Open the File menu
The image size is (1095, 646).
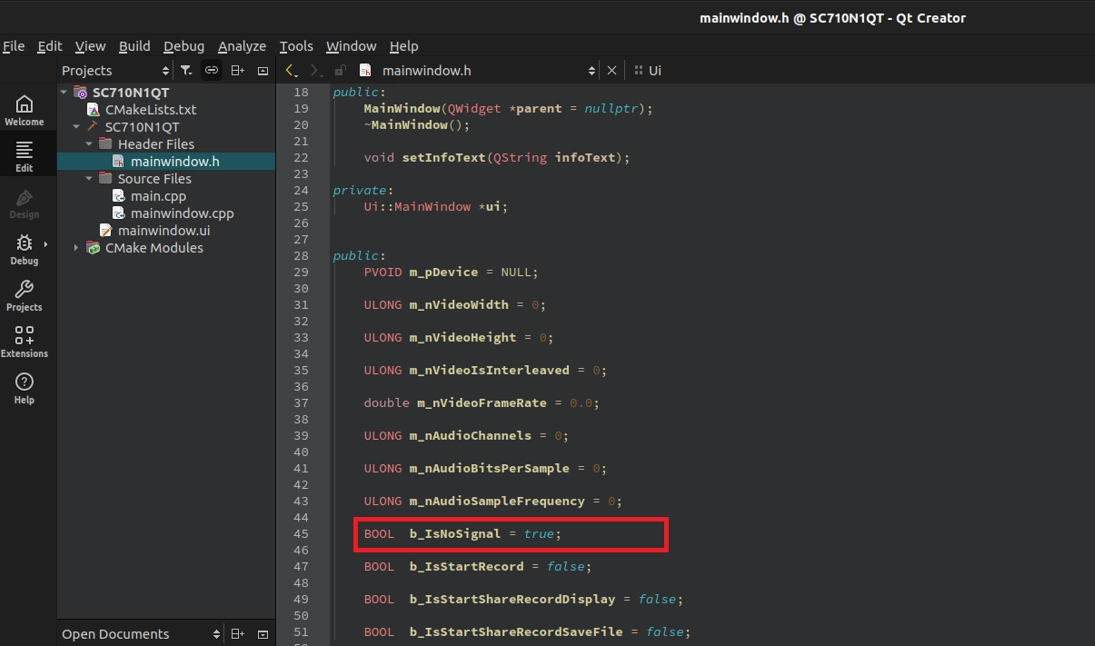click(x=13, y=46)
